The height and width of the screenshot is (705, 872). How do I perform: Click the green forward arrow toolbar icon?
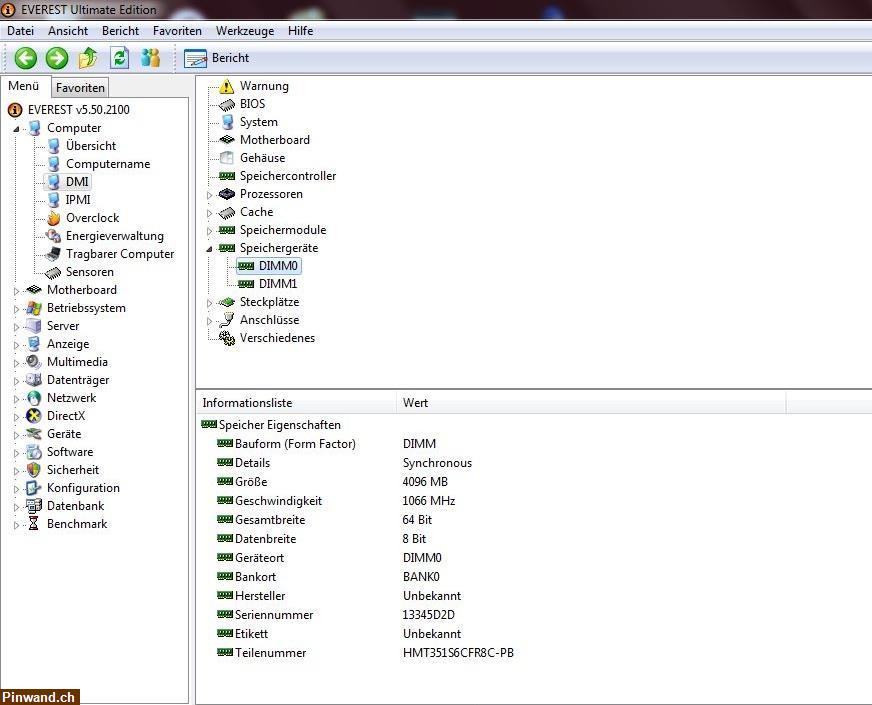click(57, 58)
